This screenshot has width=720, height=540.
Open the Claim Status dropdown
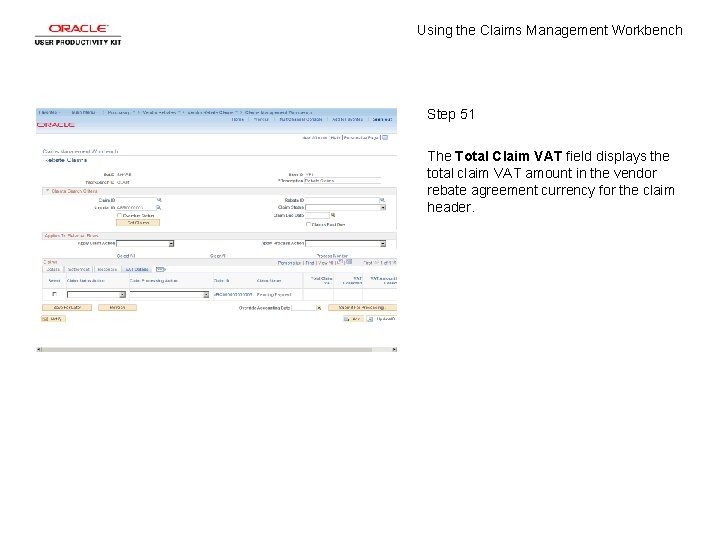pos(345,208)
